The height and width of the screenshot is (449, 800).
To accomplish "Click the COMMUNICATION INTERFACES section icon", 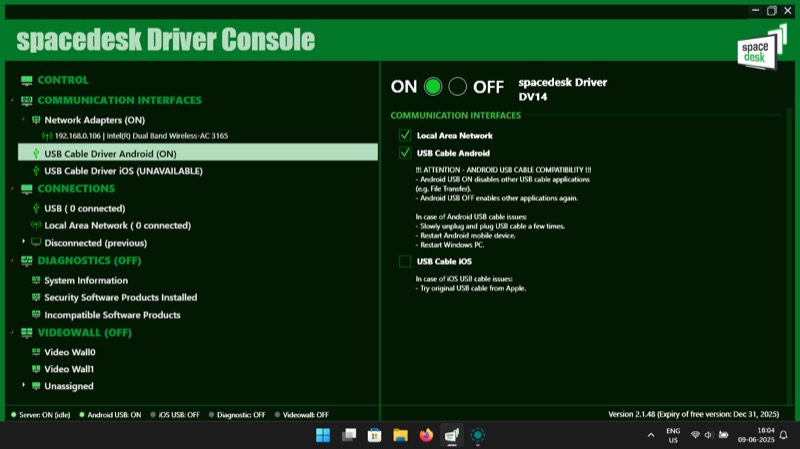I will tap(27, 101).
